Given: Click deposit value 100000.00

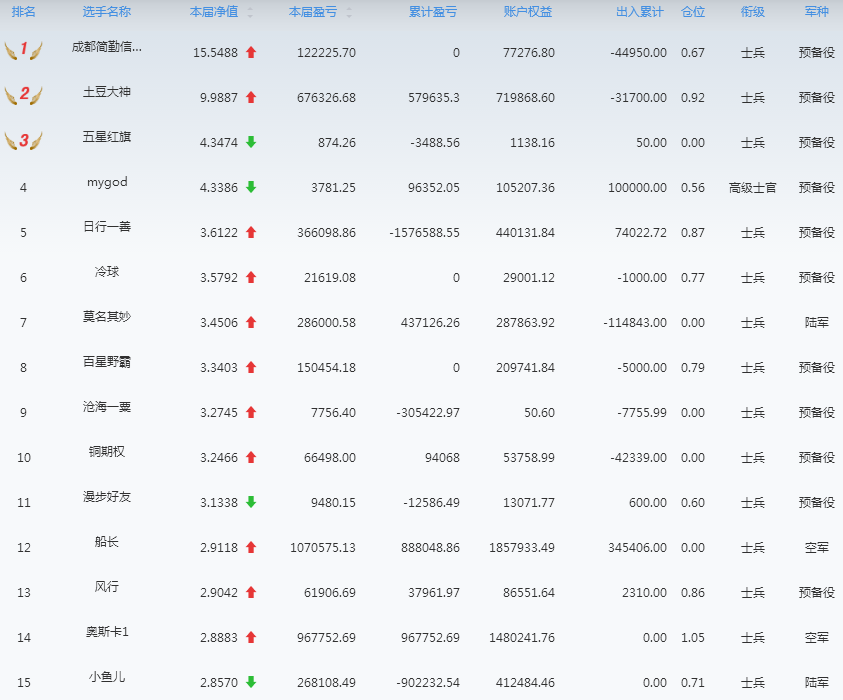Looking at the screenshot, I should 637,188.
